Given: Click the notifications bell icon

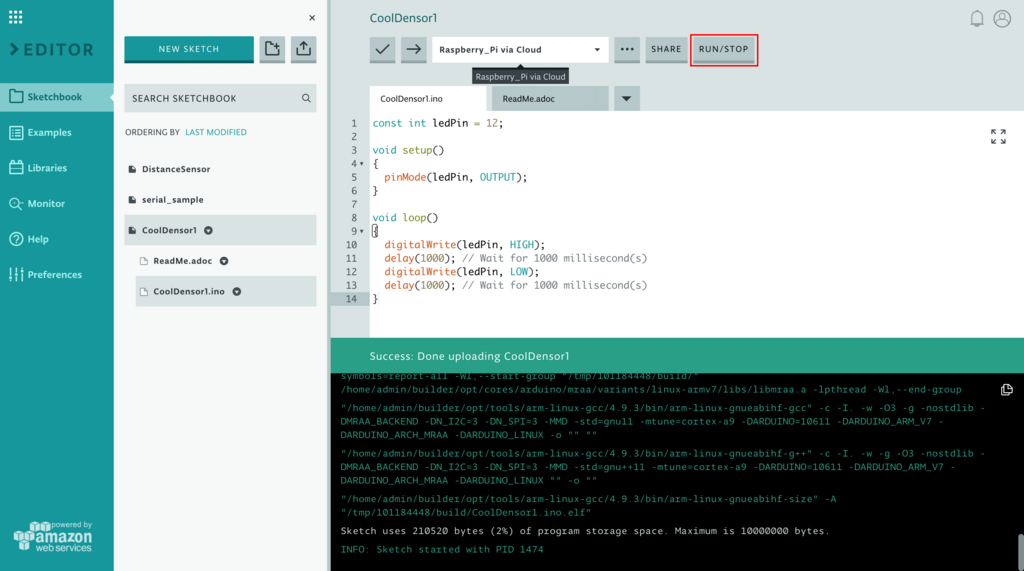Looking at the screenshot, I should pos(976,19).
